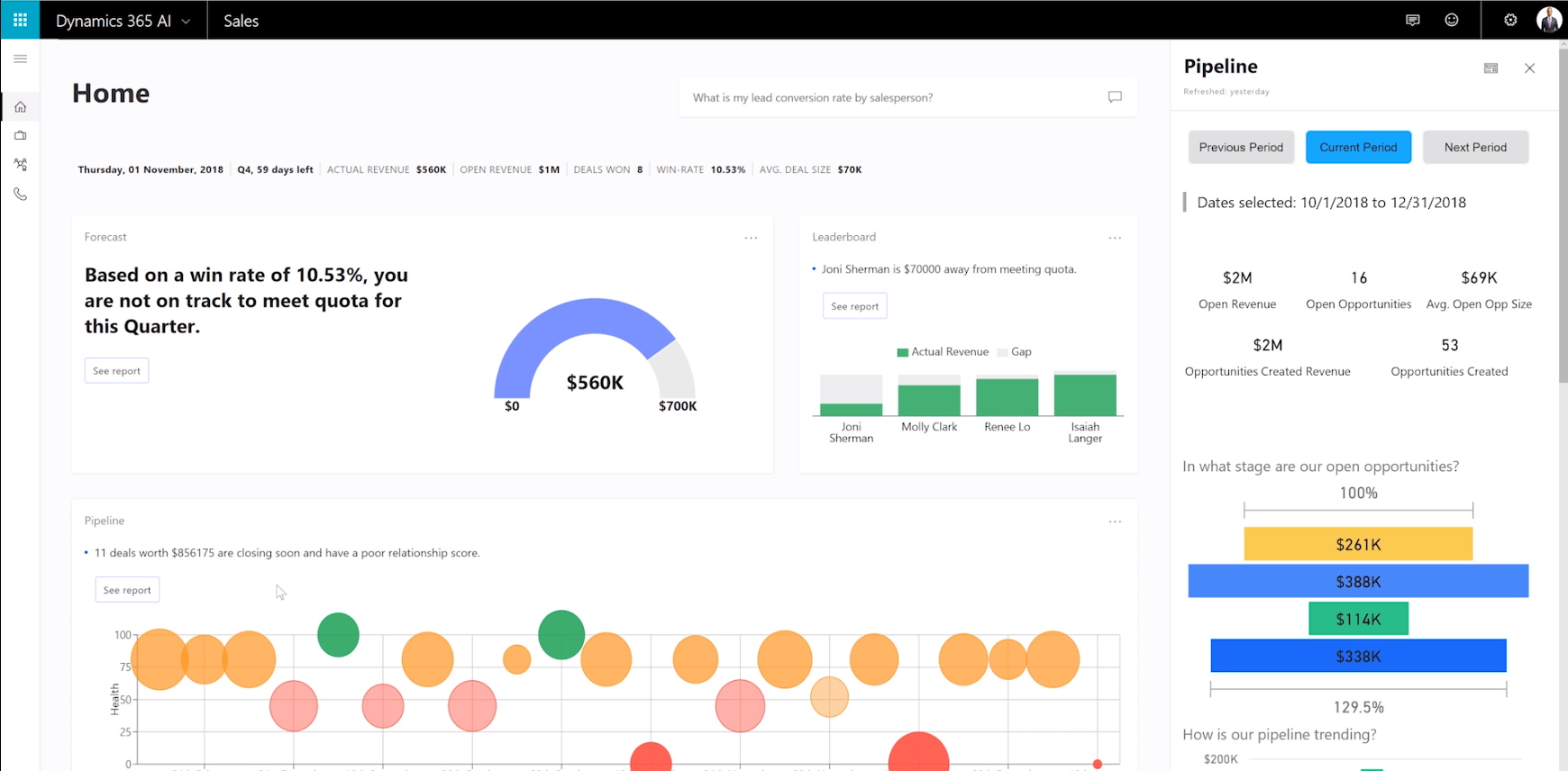Click the Dates selected text

pyautogui.click(x=1331, y=203)
